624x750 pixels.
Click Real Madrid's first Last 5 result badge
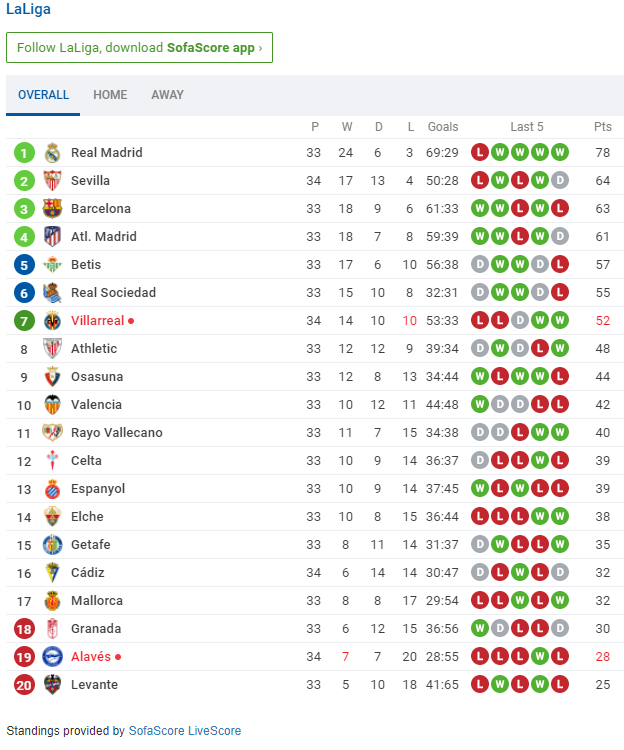[479, 153]
